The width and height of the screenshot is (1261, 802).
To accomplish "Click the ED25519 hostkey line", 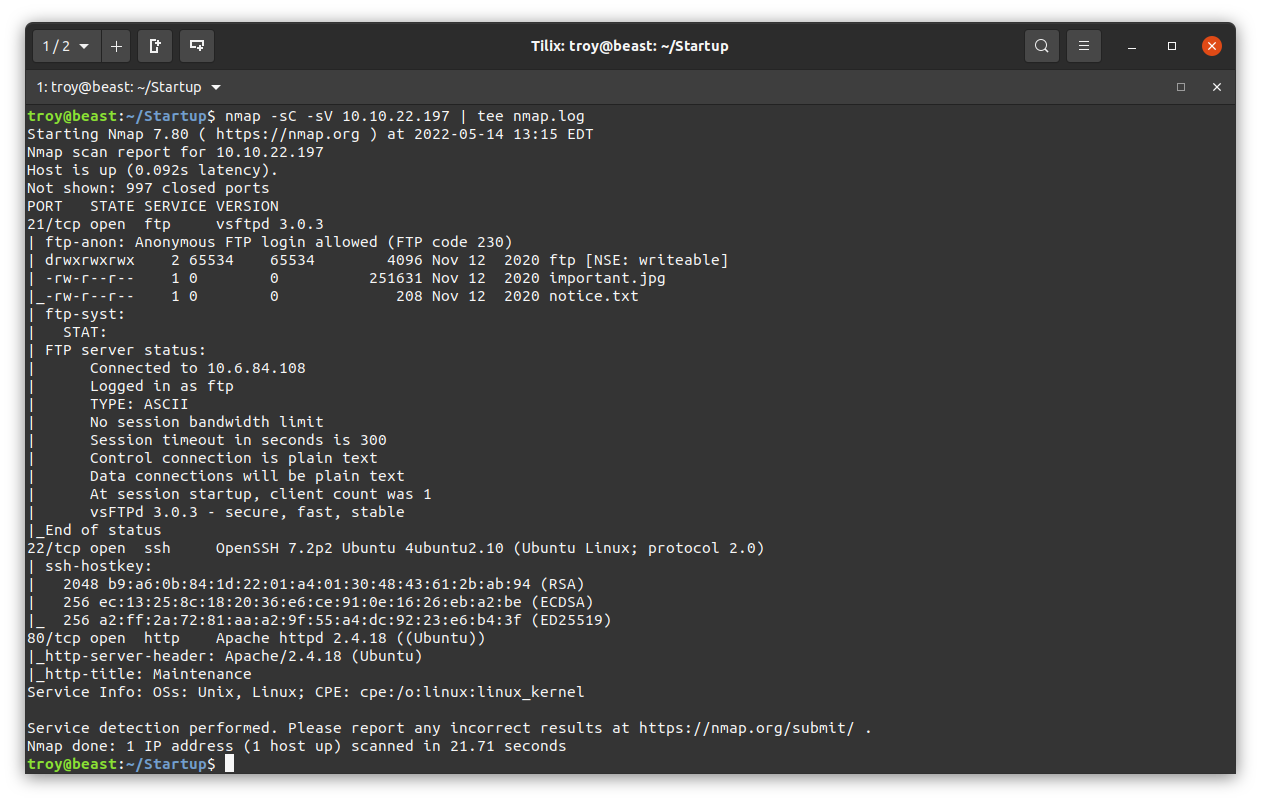I will [x=319, y=620].
